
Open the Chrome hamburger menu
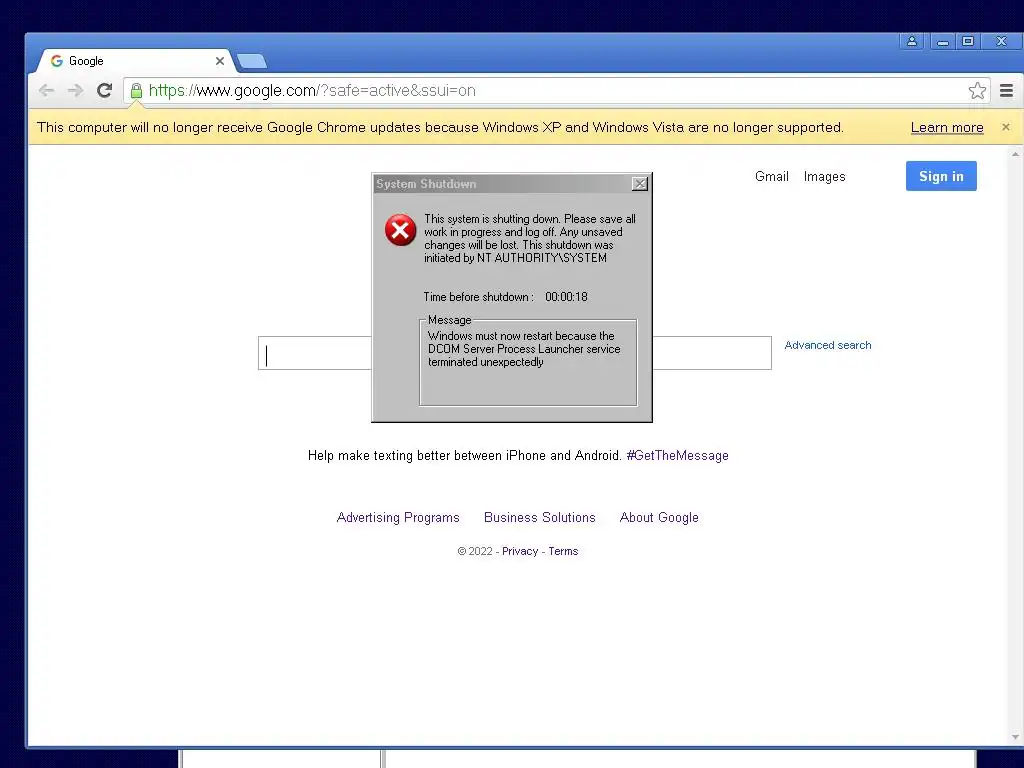1006,90
